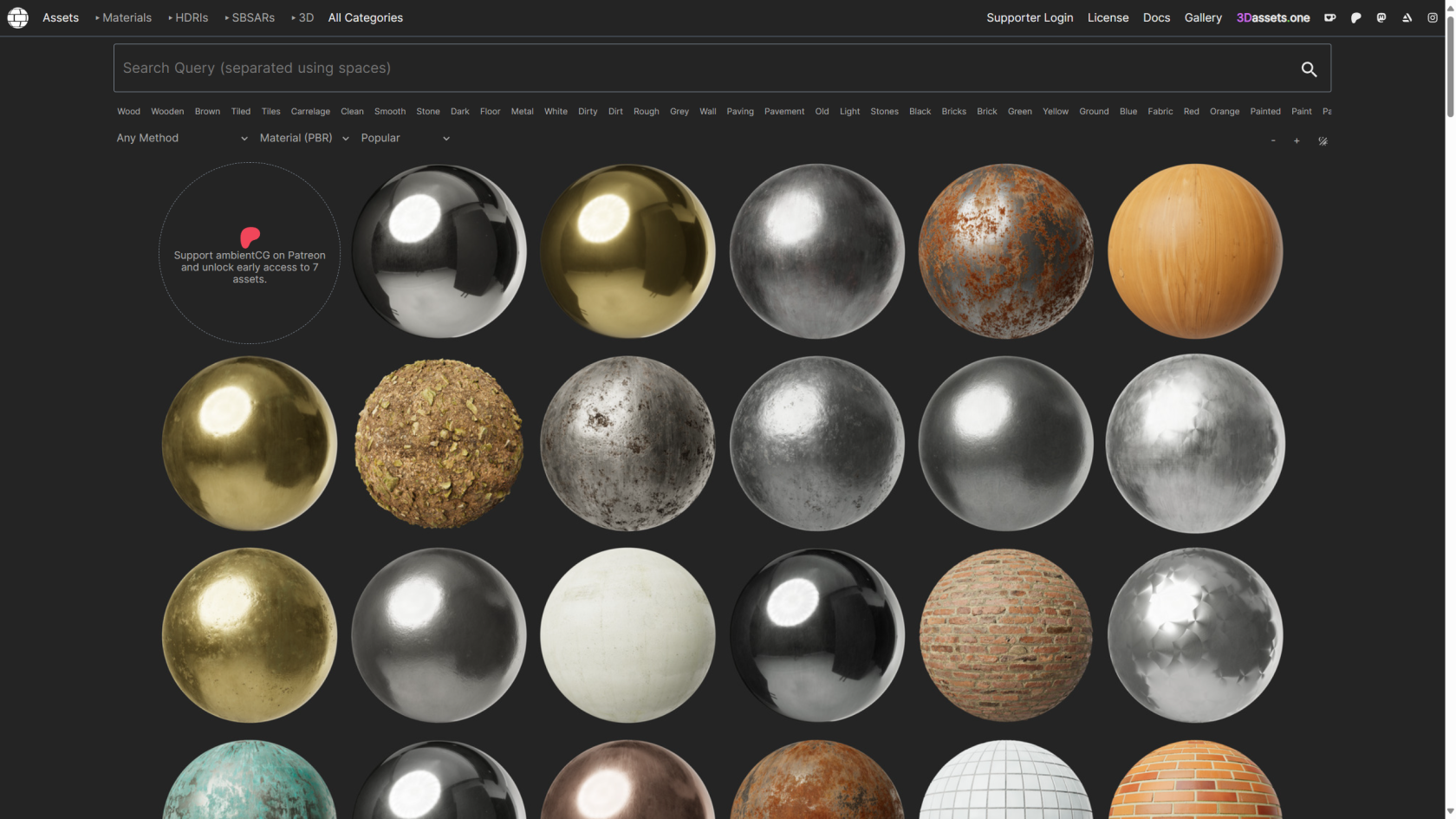Image resolution: width=1456 pixels, height=819 pixels.
Task: Open the white plaster material sphere
Action: pyautogui.click(x=627, y=635)
